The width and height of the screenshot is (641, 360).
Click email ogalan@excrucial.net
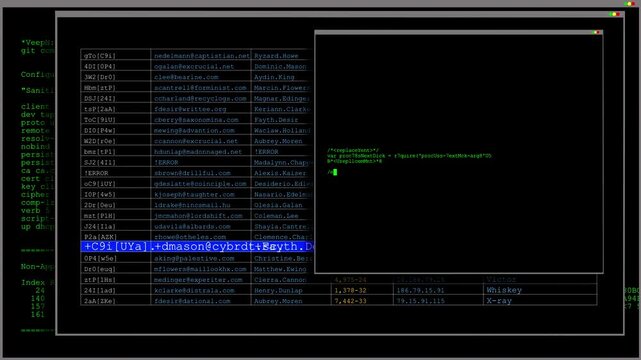pyautogui.click(x=194, y=67)
